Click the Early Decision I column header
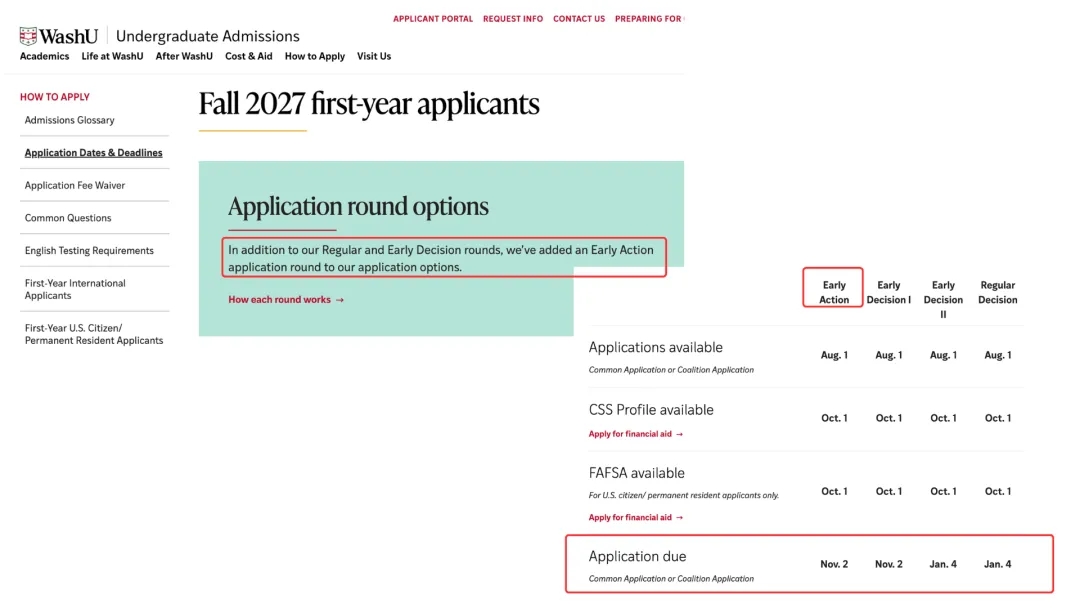This screenshot has height=608, width=1080. (x=889, y=292)
